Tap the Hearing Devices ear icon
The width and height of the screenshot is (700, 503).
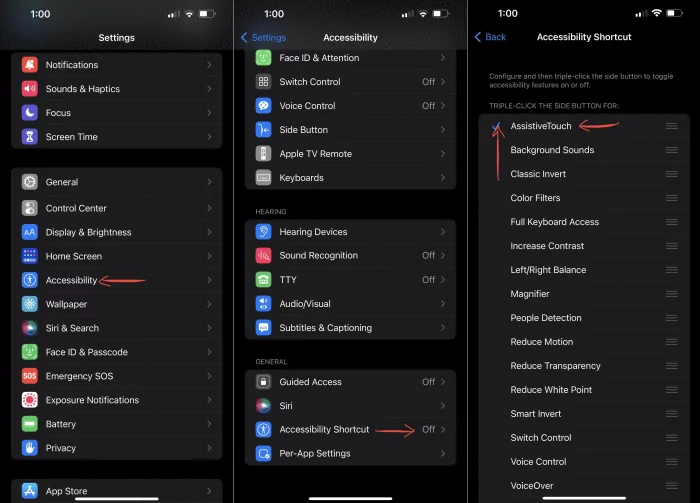pyautogui.click(x=263, y=232)
